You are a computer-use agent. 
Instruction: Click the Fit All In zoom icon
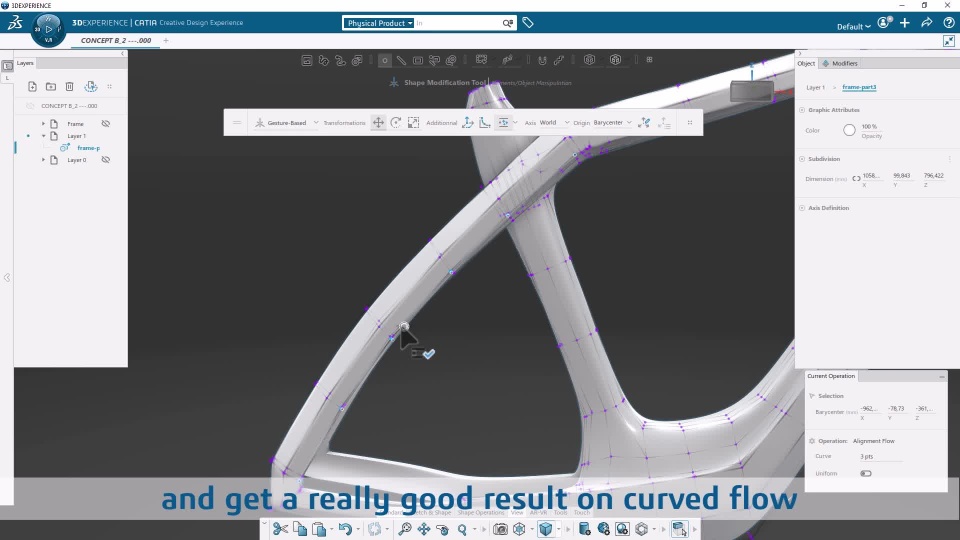tap(405, 529)
